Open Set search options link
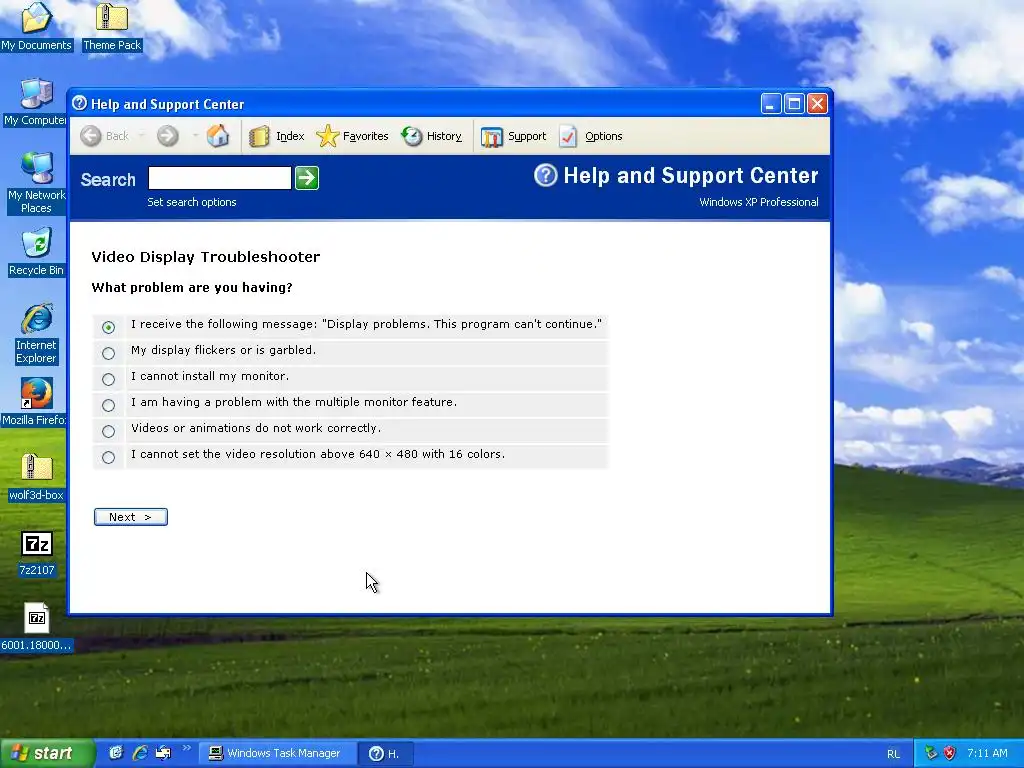This screenshot has width=1024, height=768. 192,202
